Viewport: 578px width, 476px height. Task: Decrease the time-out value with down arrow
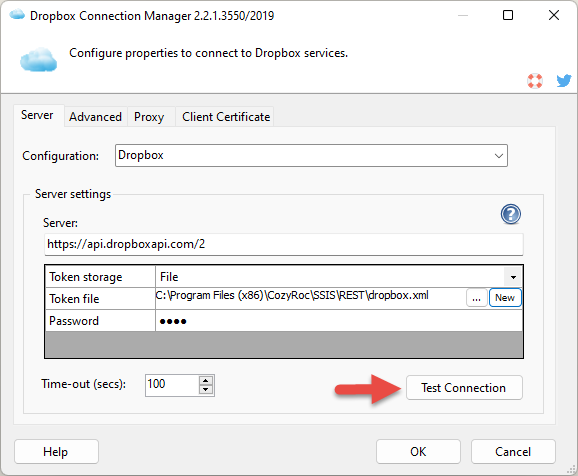206,390
